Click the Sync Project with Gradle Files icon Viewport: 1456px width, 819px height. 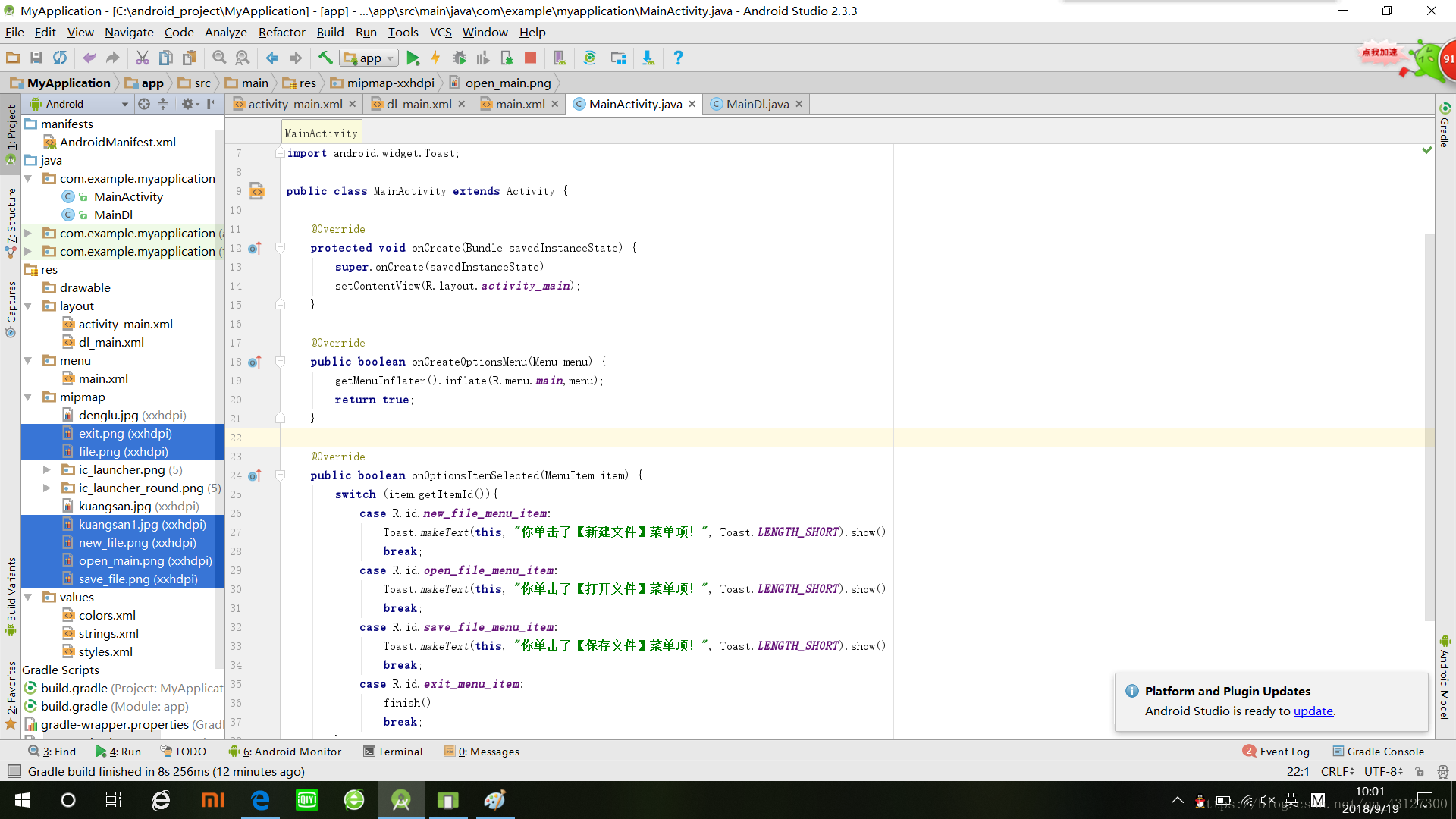(589, 58)
